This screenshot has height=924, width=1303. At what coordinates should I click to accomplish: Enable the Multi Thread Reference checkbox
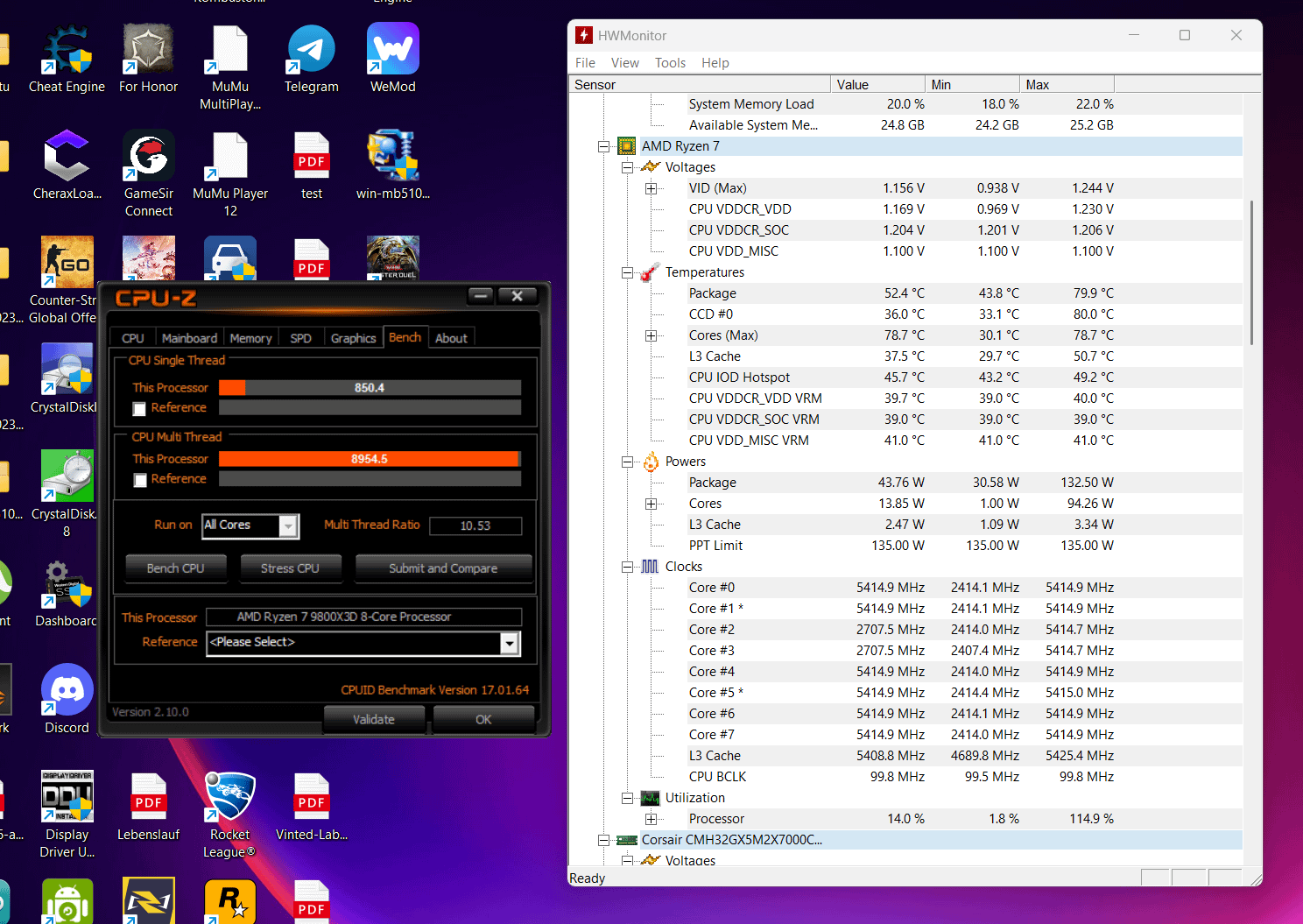coord(139,480)
